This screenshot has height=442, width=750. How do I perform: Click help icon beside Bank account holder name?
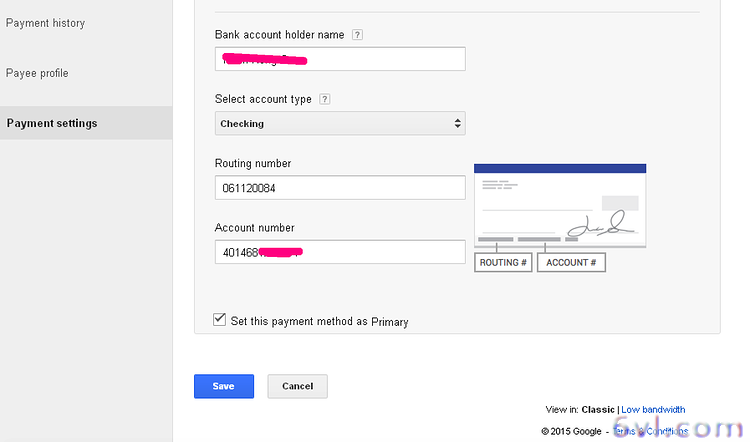point(357,35)
